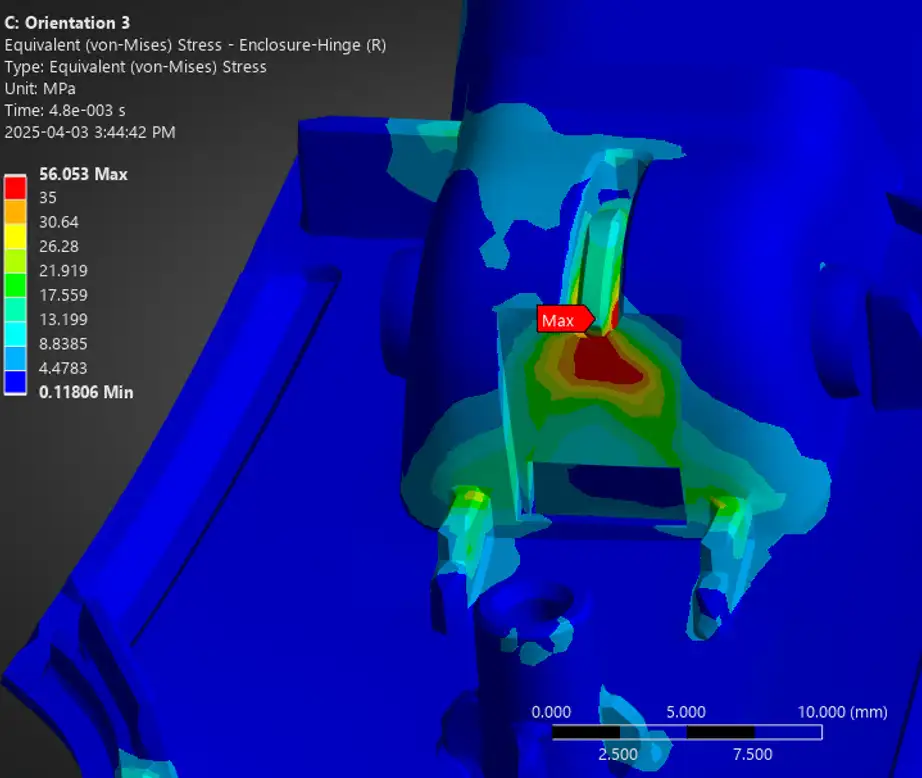Click legend value 4.4783
Image resolution: width=922 pixels, height=778 pixels.
(63, 368)
